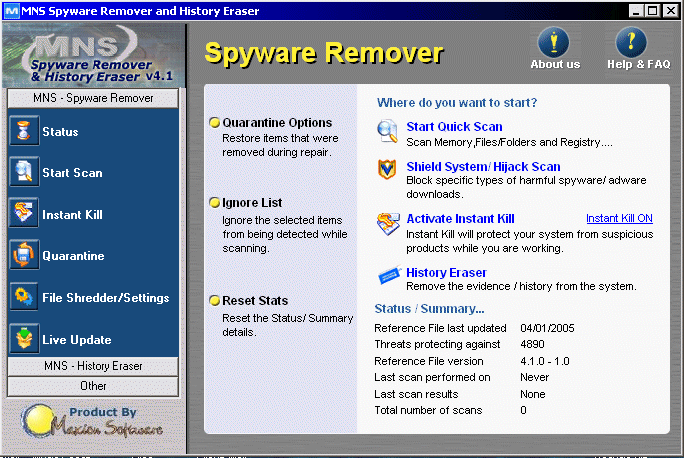Click the History Eraser eraser icon
Viewport: 684px width, 458px height.
coord(390,275)
